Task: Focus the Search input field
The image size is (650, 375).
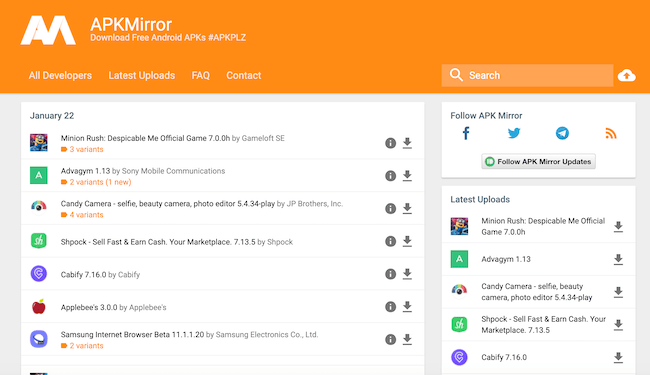Action: coord(527,75)
